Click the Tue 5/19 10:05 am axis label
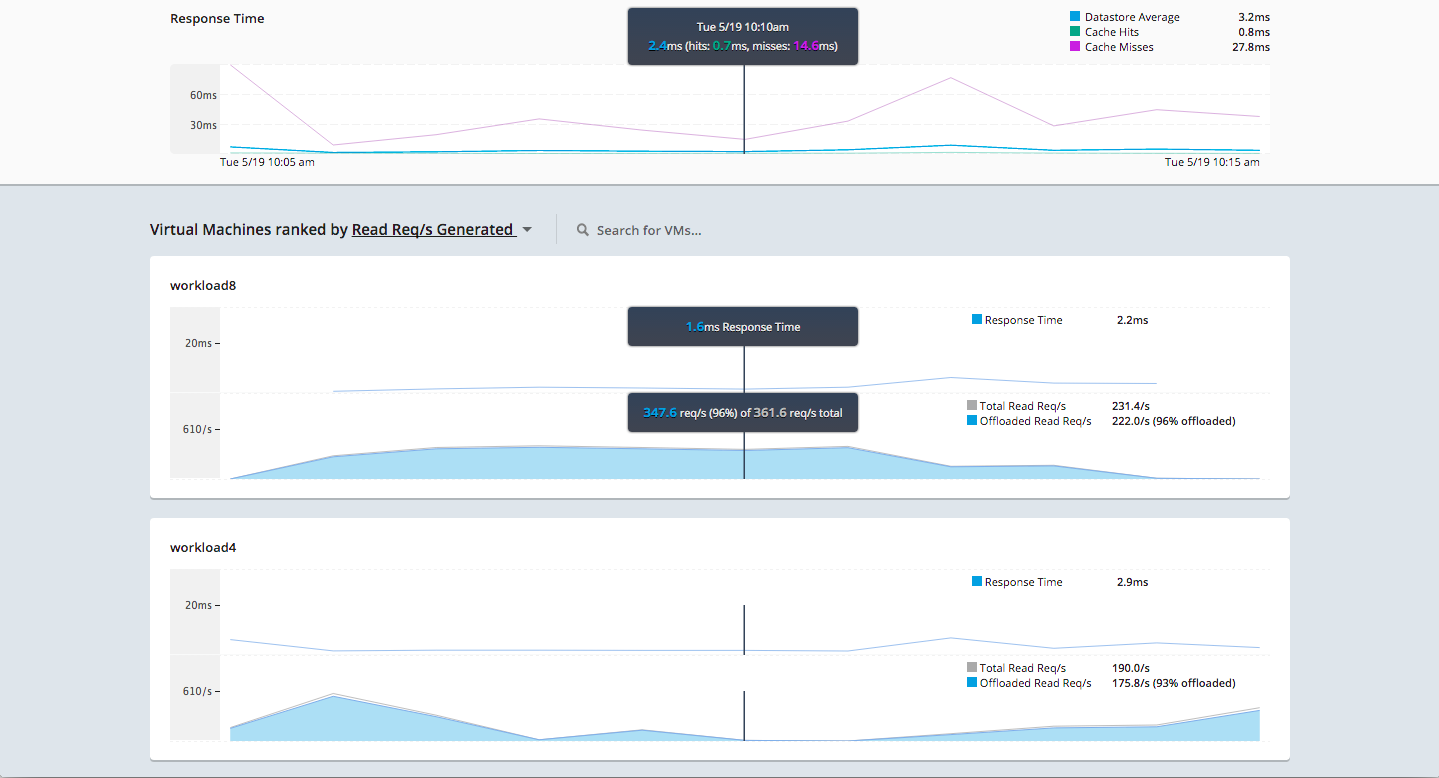This screenshot has width=1439, height=778. pos(267,162)
